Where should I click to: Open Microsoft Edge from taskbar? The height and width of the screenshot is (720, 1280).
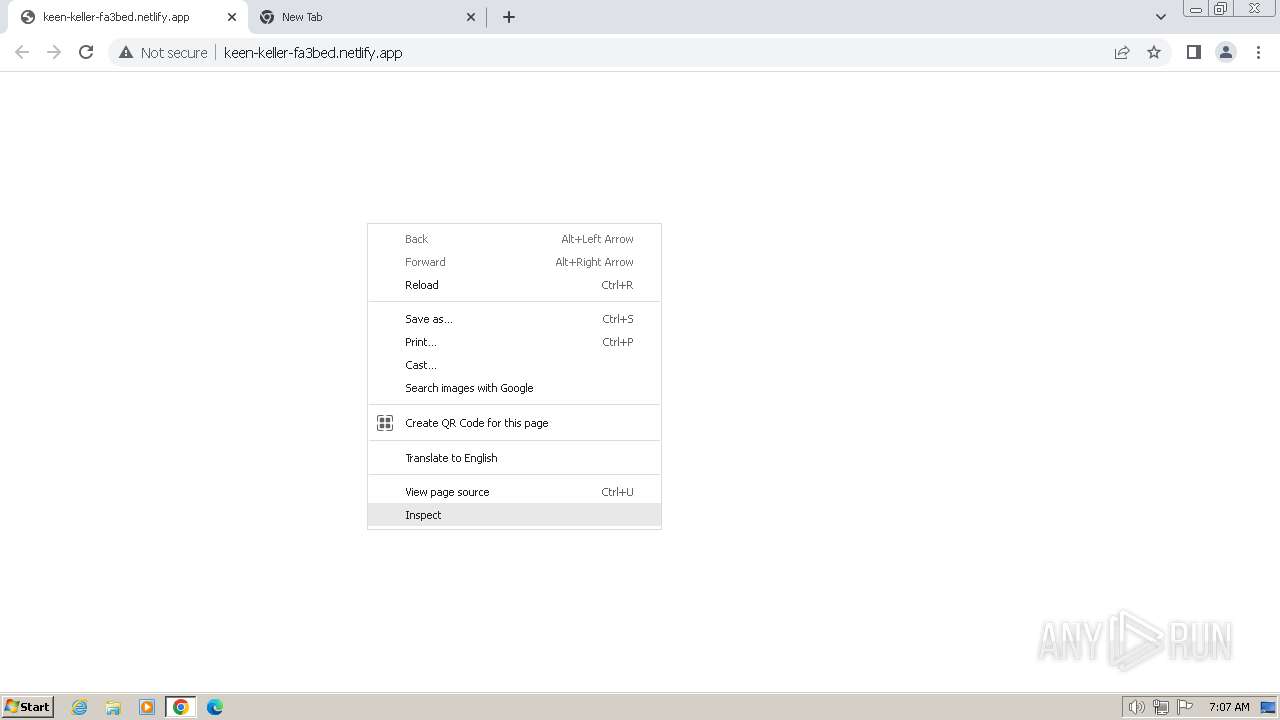click(215, 707)
